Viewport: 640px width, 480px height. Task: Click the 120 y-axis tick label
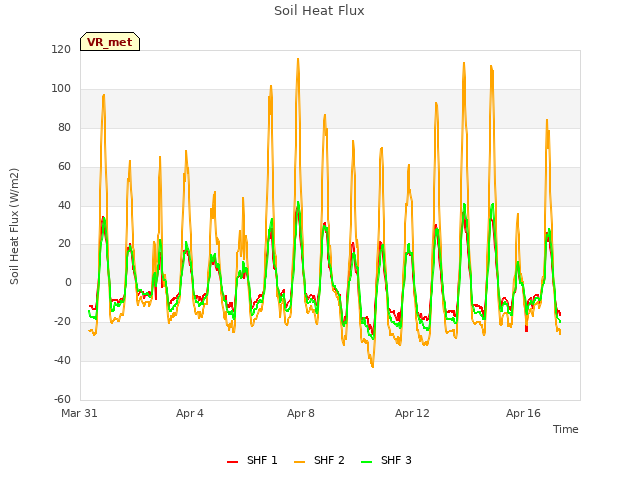[61, 50]
